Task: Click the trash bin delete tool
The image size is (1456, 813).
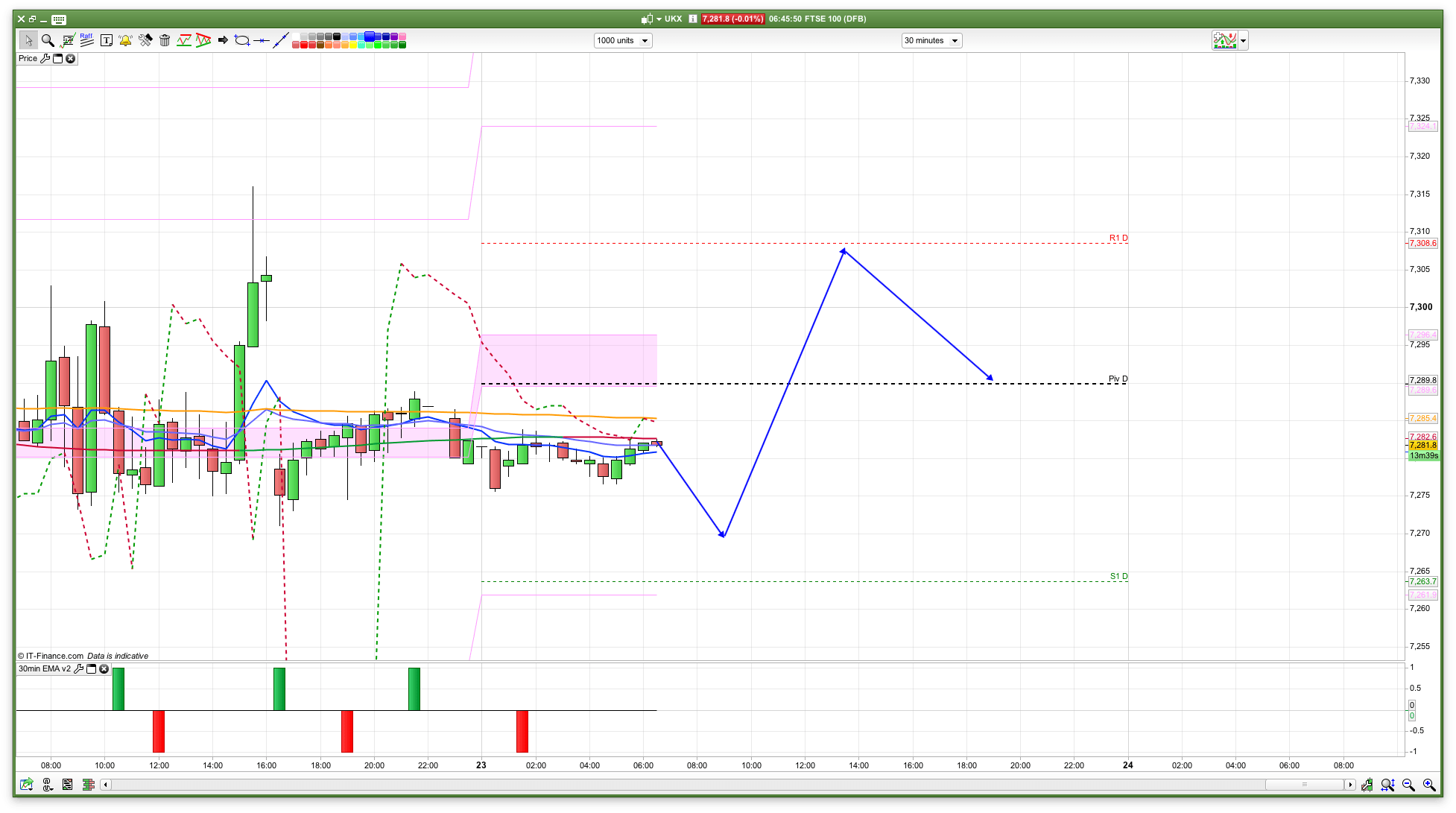Action: 165,40
